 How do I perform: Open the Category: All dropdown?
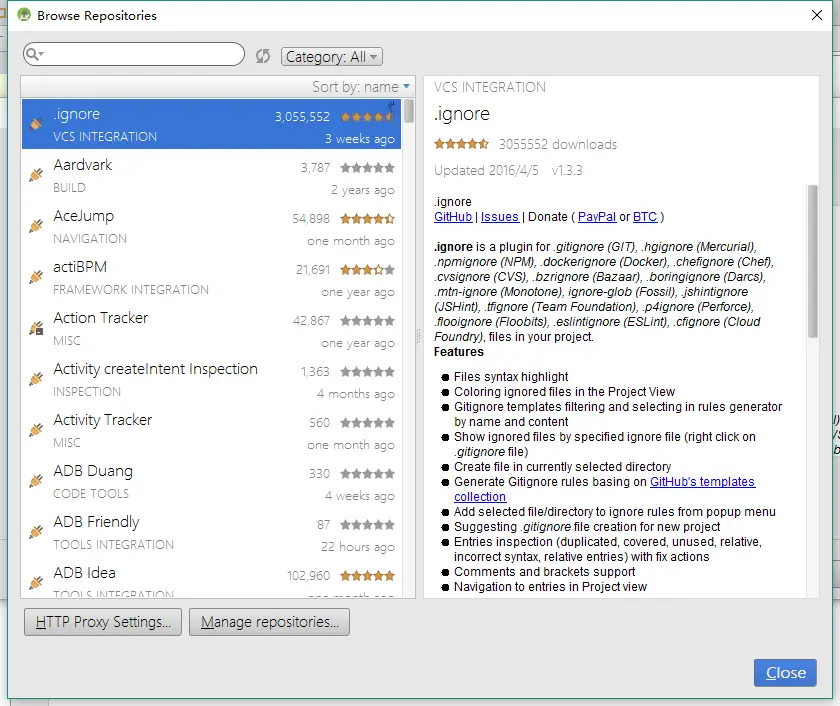click(332, 56)
